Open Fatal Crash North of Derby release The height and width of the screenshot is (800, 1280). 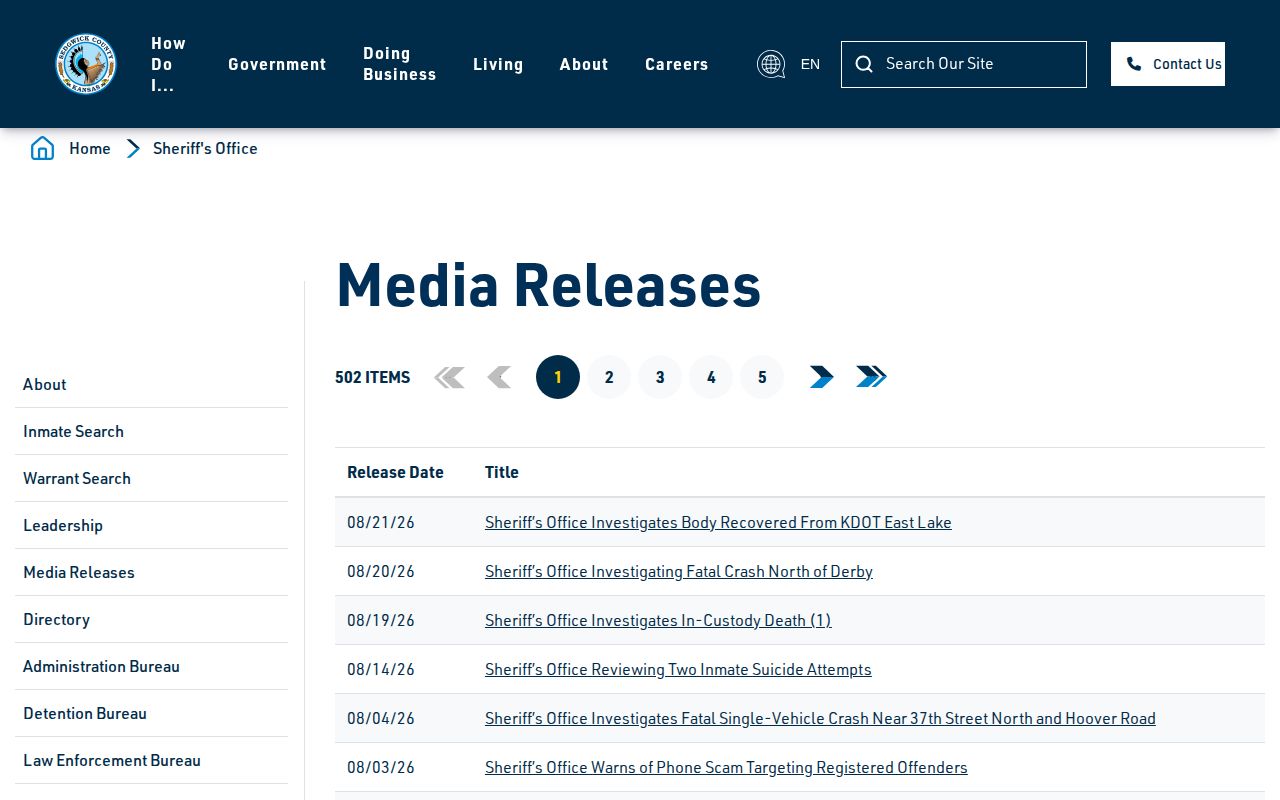[679, 571]
